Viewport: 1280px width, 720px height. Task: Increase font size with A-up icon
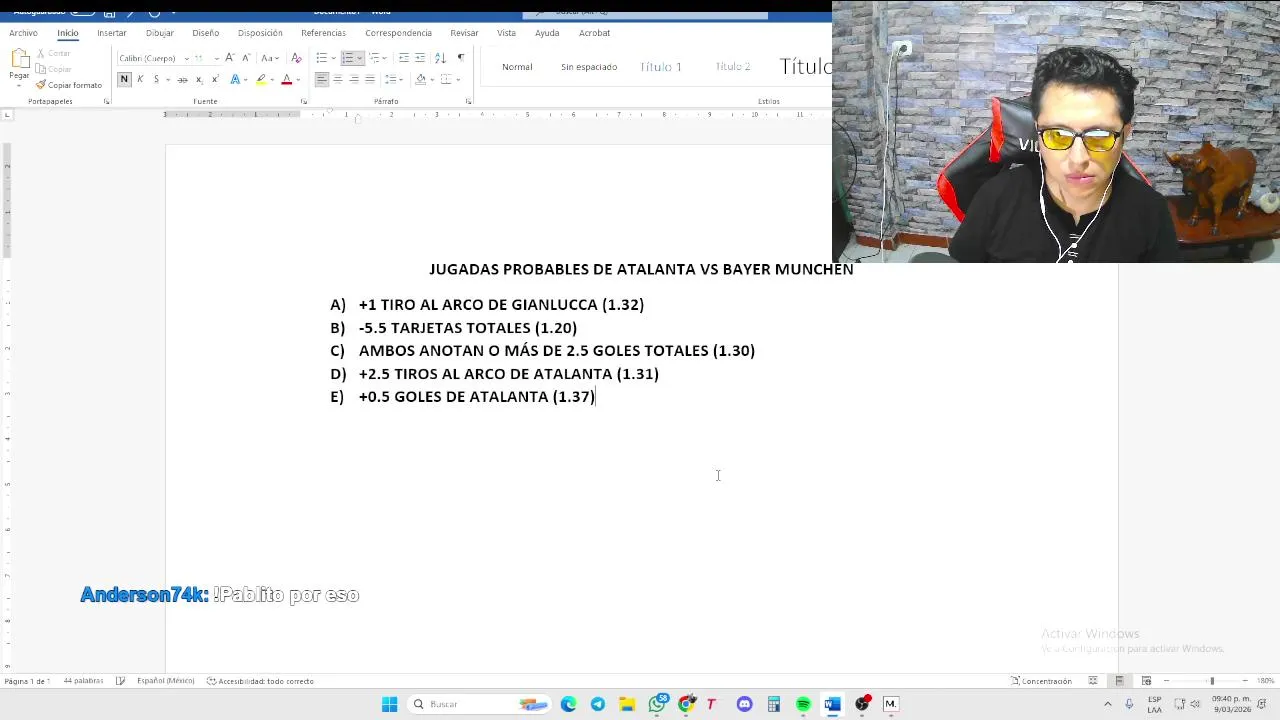click(x=230, y=58)
